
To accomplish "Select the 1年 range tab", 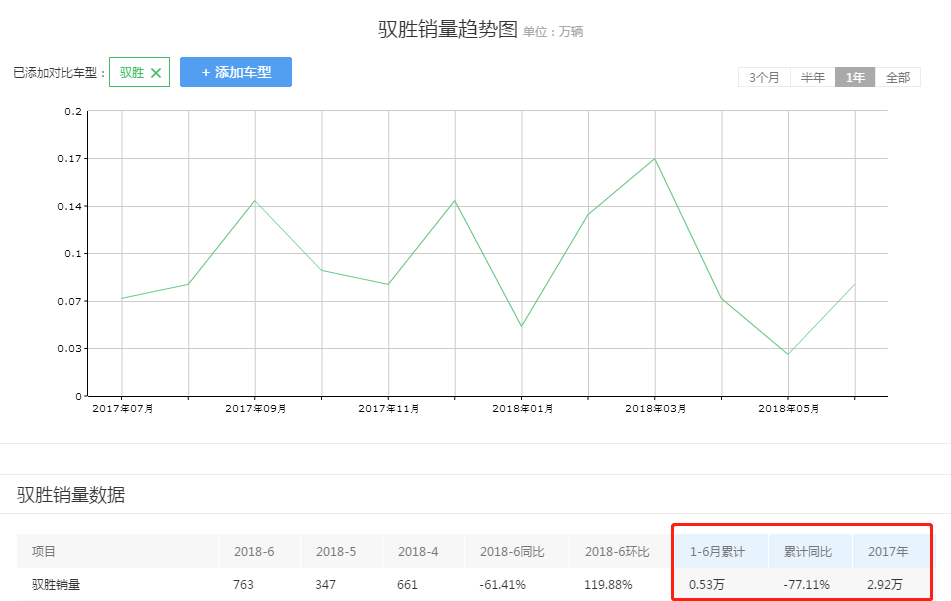I will pos(855,77).
